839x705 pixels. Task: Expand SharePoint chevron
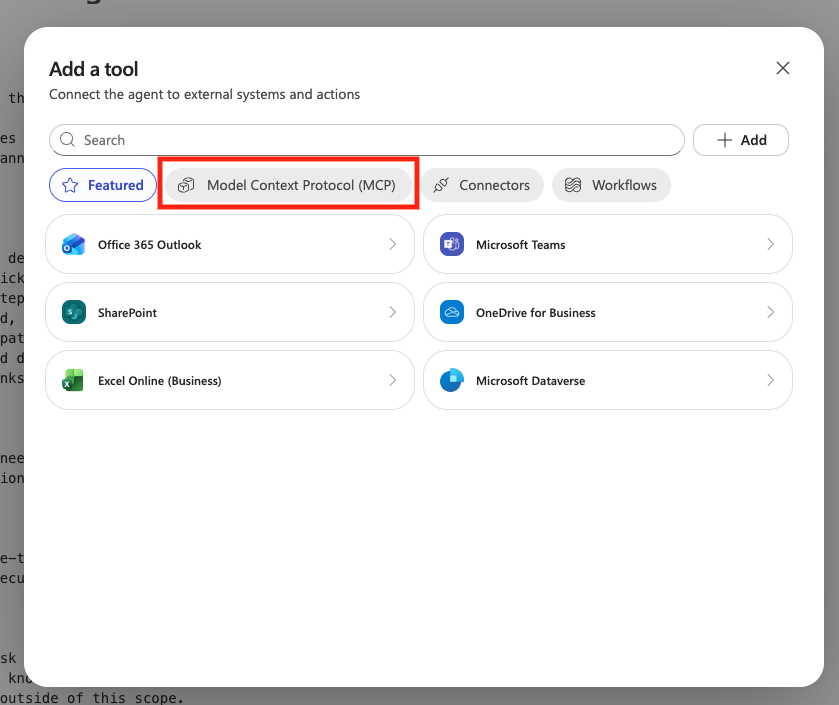click(x=393, y=312)
